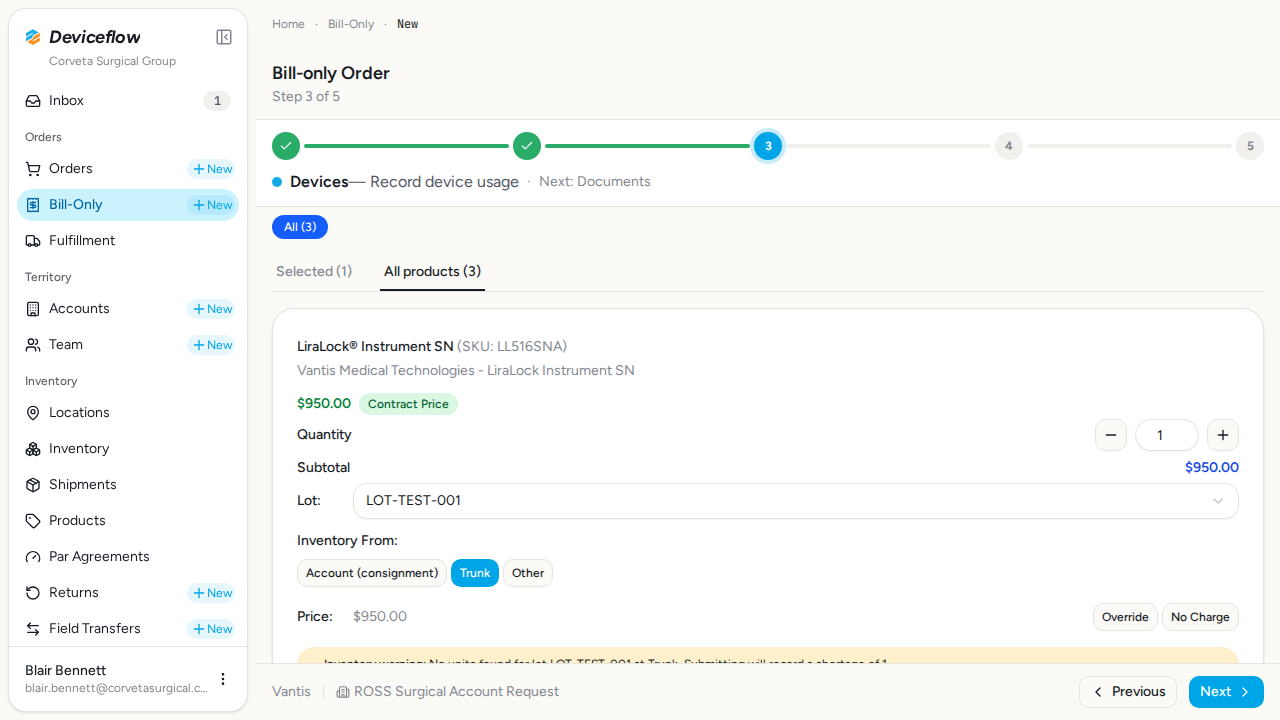Decrease quantity with minus button
Screen dimensions: 1280x720
click(1111, 435)
